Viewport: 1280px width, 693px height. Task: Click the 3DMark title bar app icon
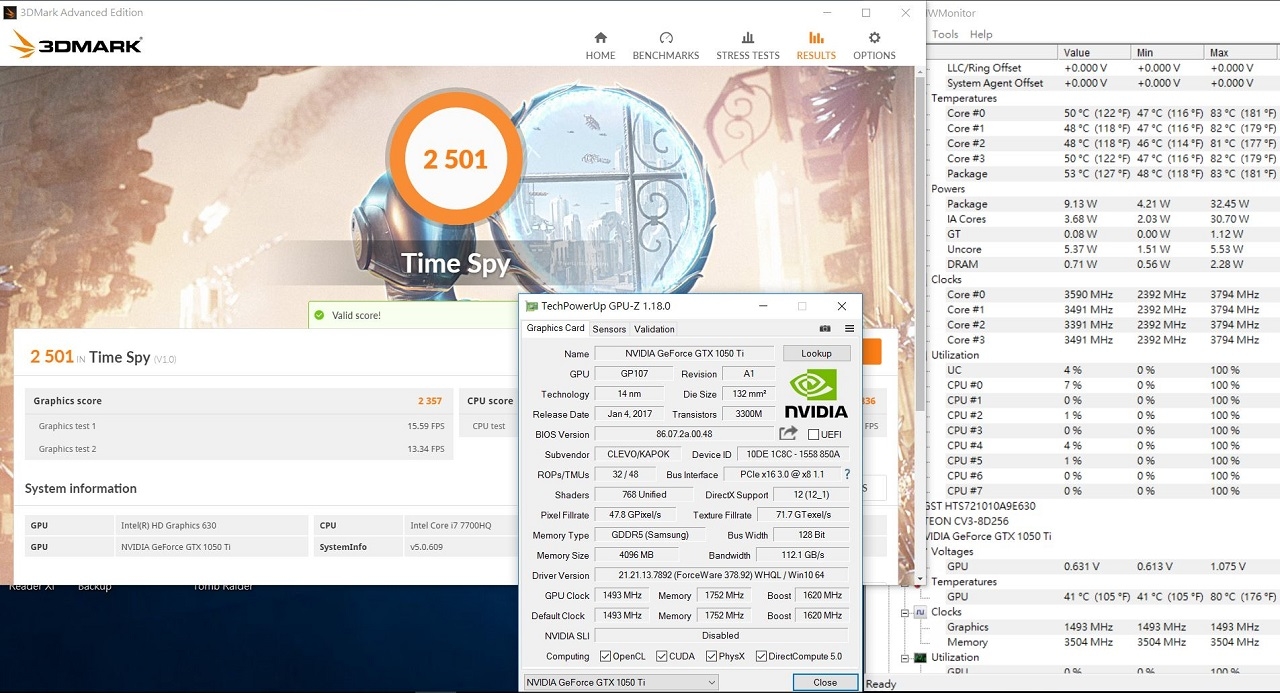tap(11, 12)
